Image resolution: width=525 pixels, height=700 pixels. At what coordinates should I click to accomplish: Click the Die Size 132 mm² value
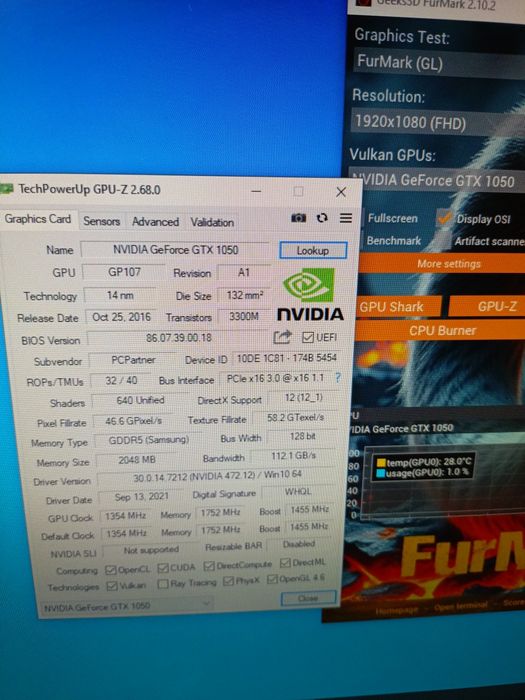tap(245, 295)
